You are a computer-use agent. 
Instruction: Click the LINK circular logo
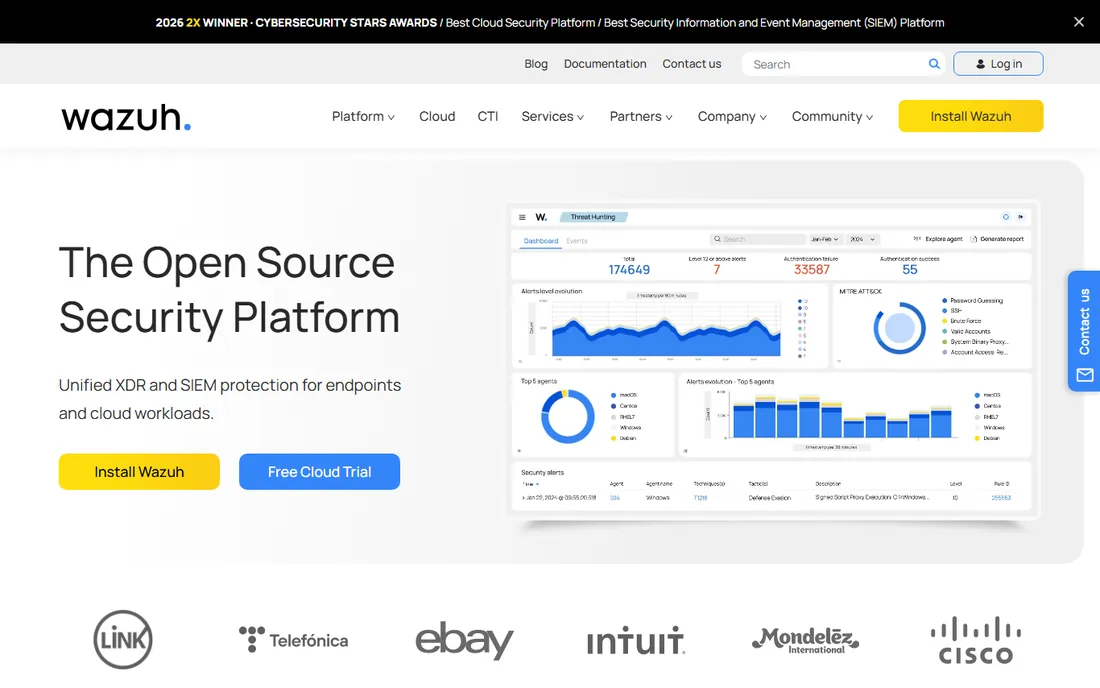tap(123, 640)
